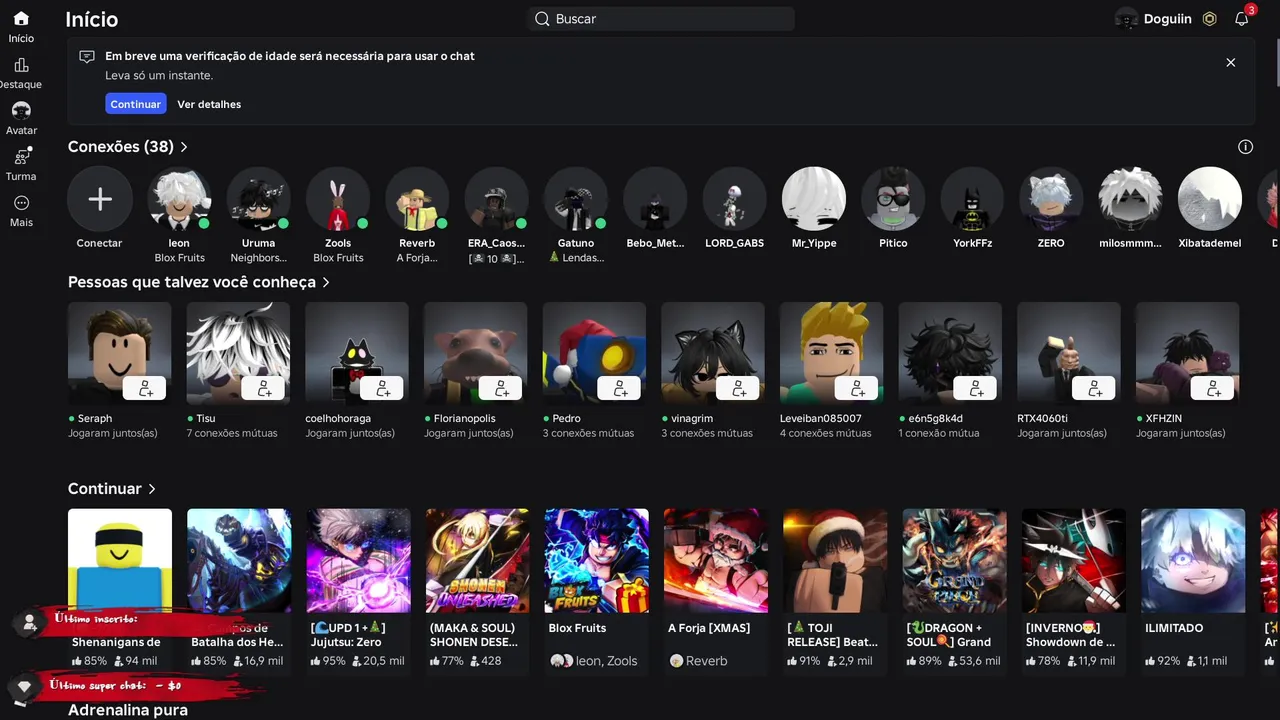Add vinagrim as a connection
Image resolution: width=1280 pixels, height=720 pixels.
point(739,388)
